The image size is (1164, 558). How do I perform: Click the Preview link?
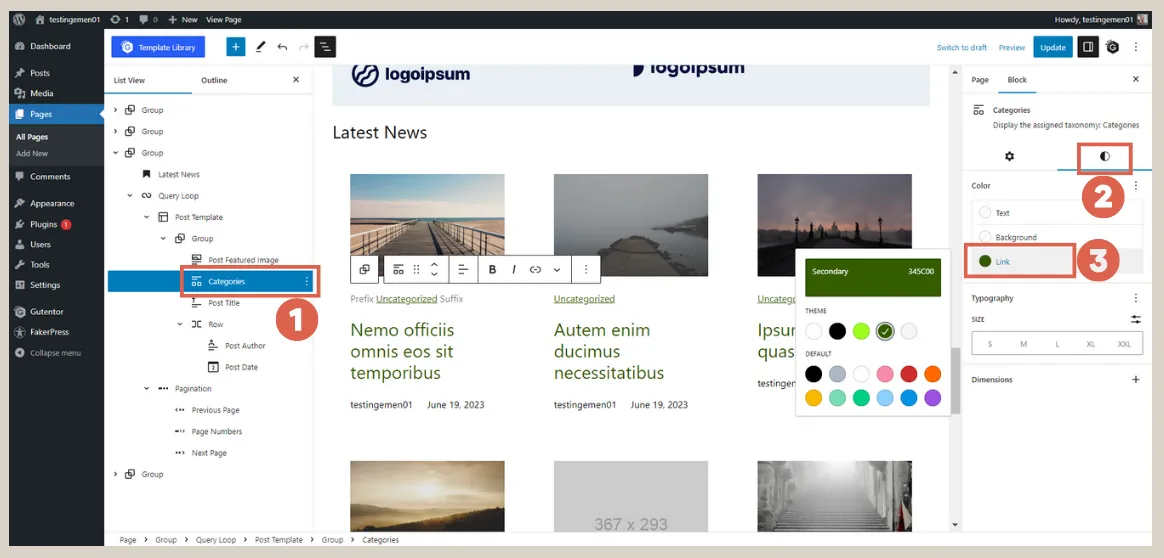(x=1011, y=47)
